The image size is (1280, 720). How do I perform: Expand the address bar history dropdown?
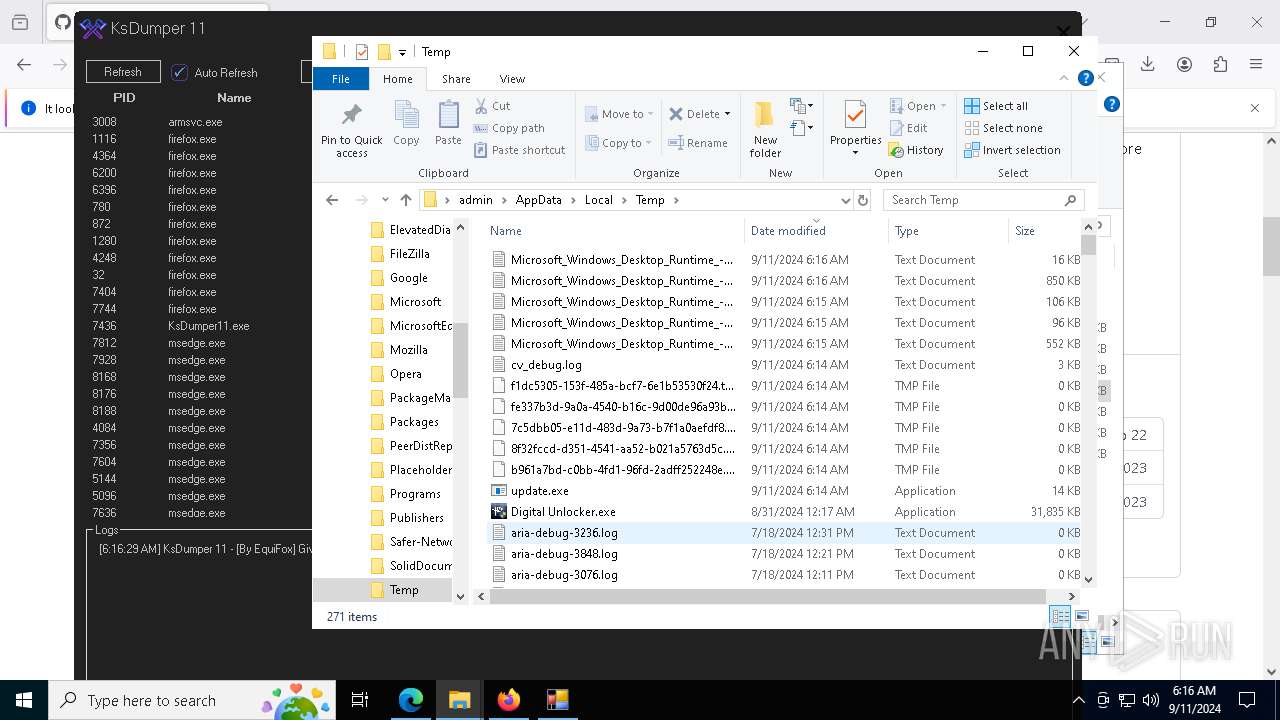coord(846,200)
